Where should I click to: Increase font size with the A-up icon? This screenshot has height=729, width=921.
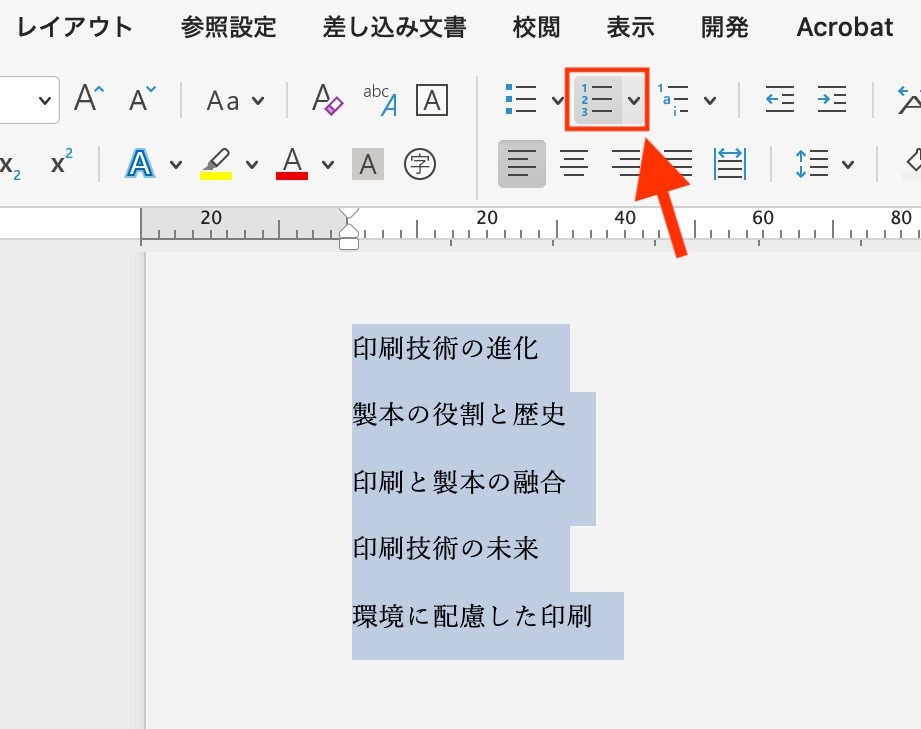(x=89, y=99)
